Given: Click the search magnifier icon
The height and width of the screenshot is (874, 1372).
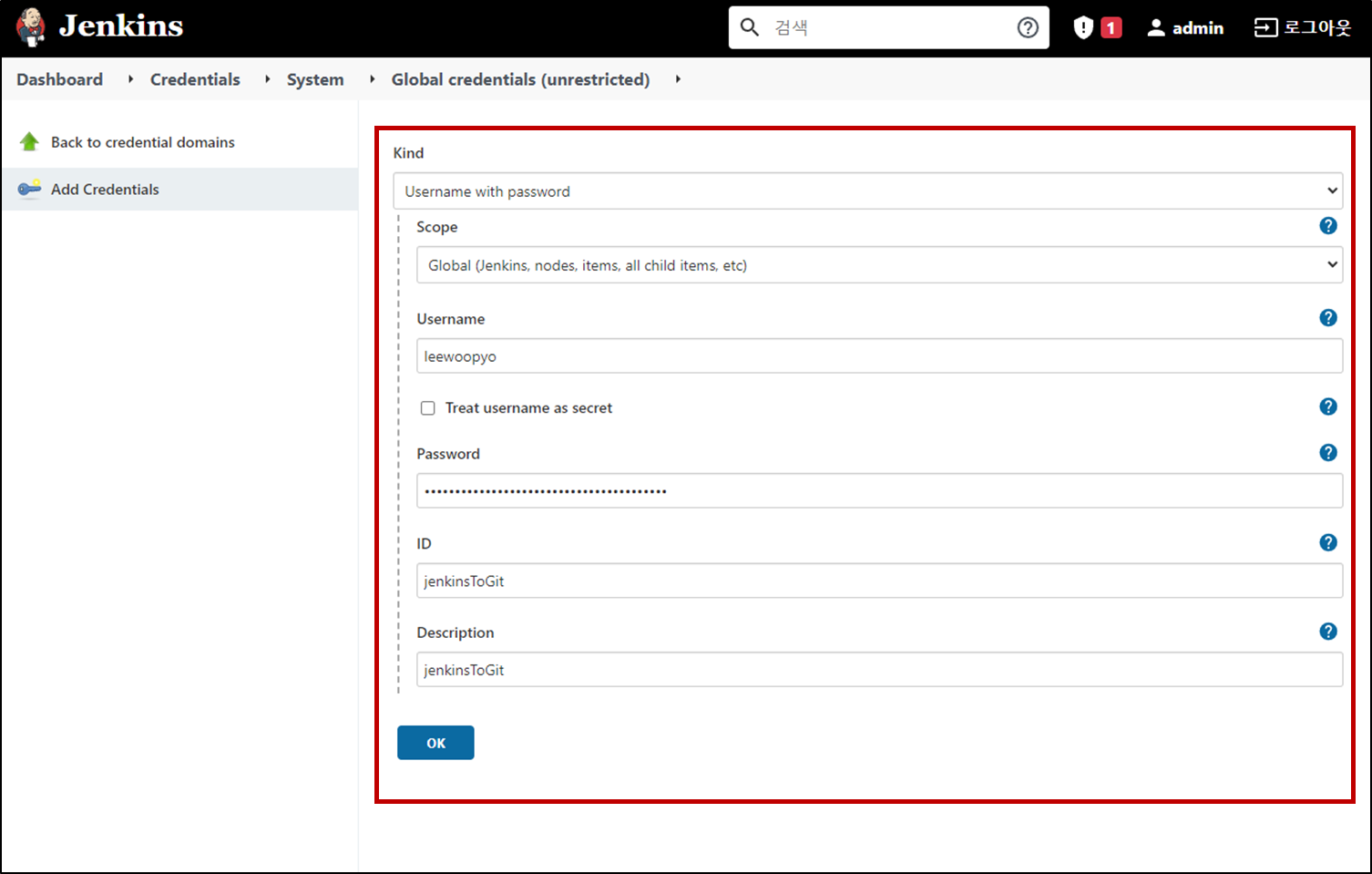Looking at the screenshot, I should pos(750,27).
